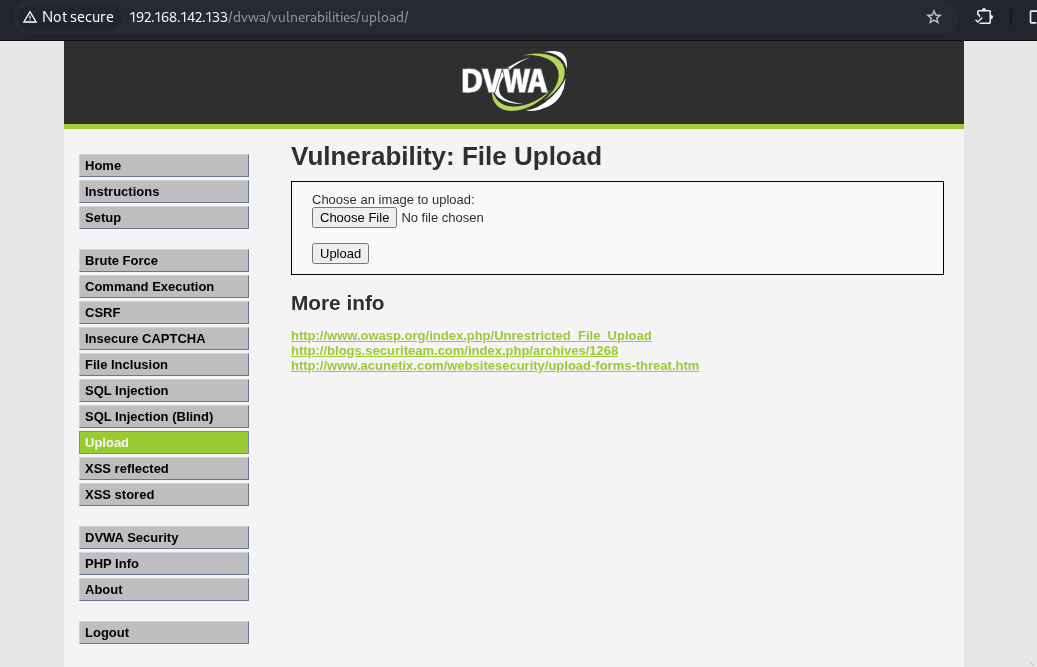Open Insecure CAPTCHA menu entry

click(x=164, y=338)
